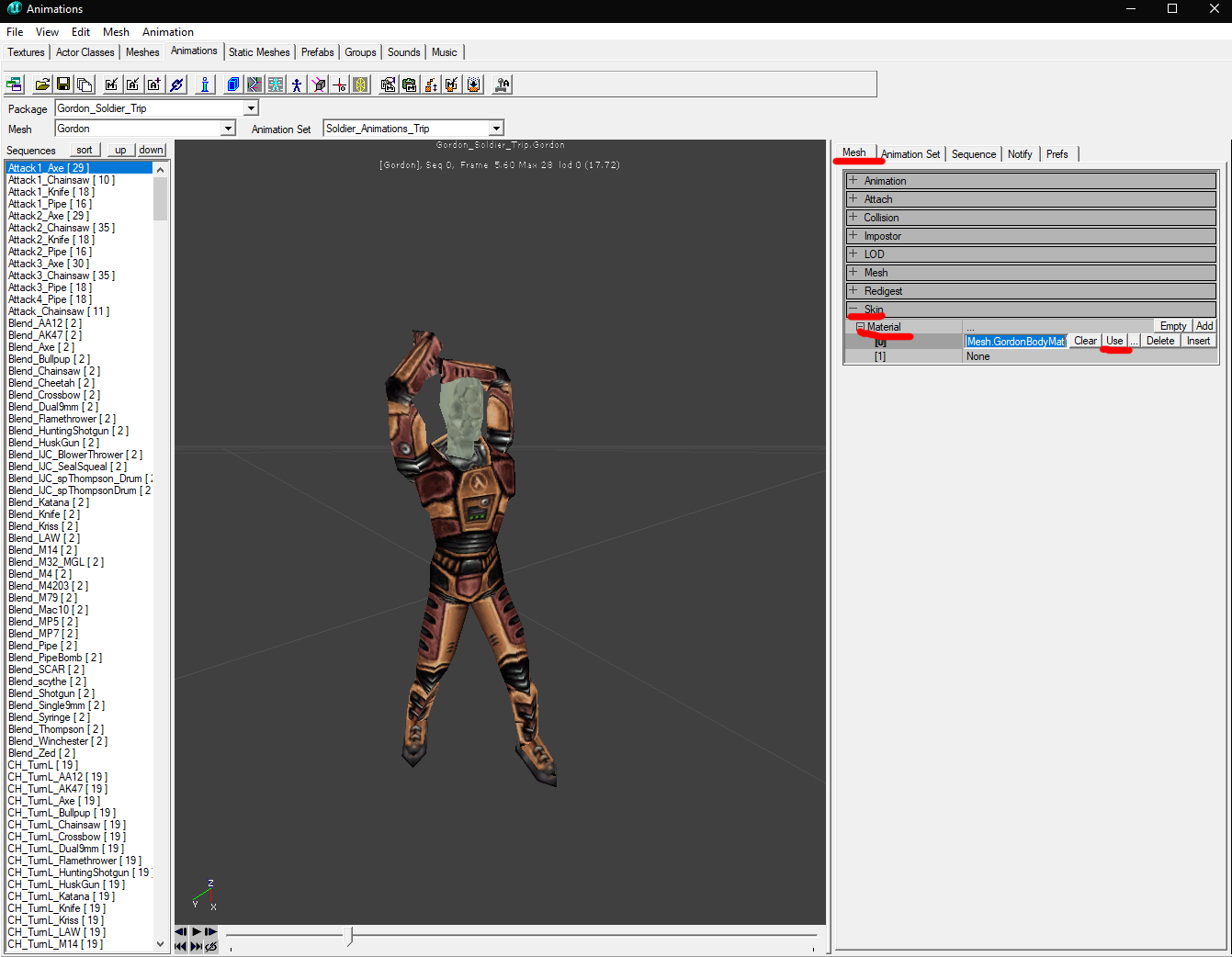Switch to the Static Meshes tab

[259, 52]
